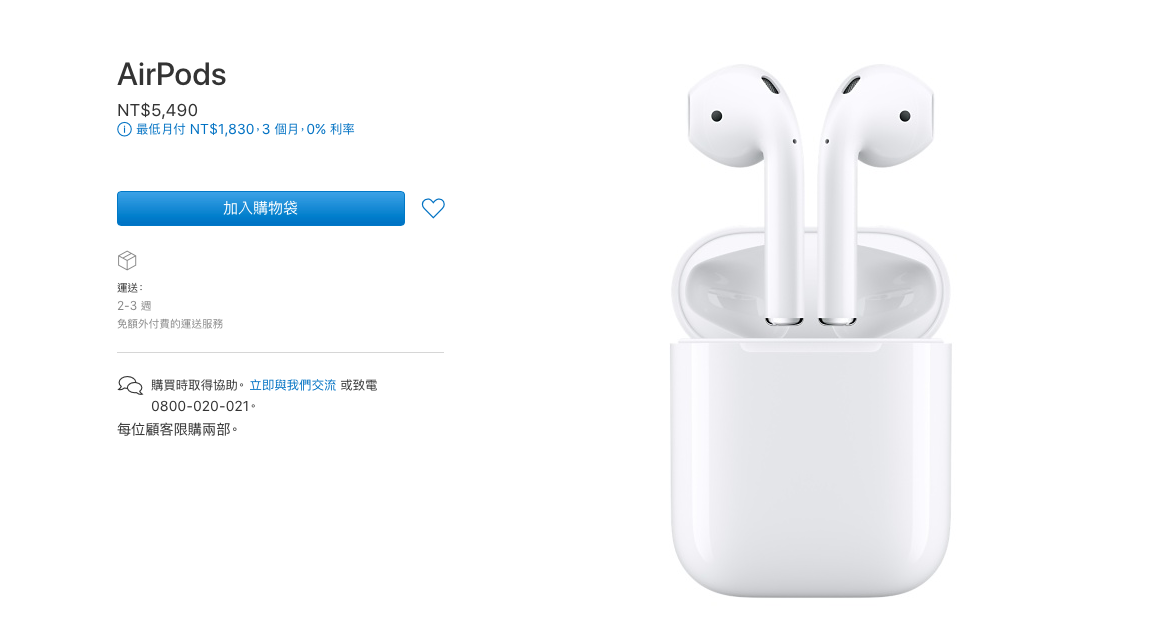Click the AirPods product title
The height and width of the screenshot is (619, 1176).
click(172, 74)
